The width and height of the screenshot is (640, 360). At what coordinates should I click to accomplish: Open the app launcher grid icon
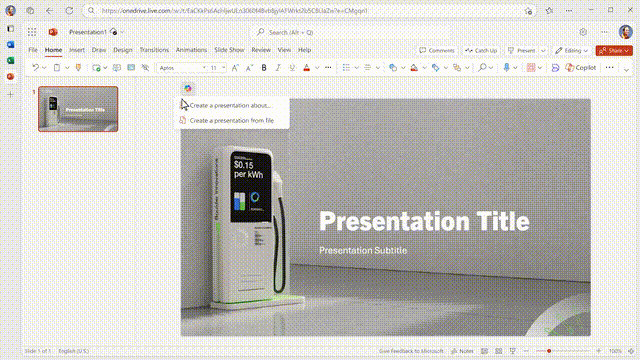coord(32,32)
